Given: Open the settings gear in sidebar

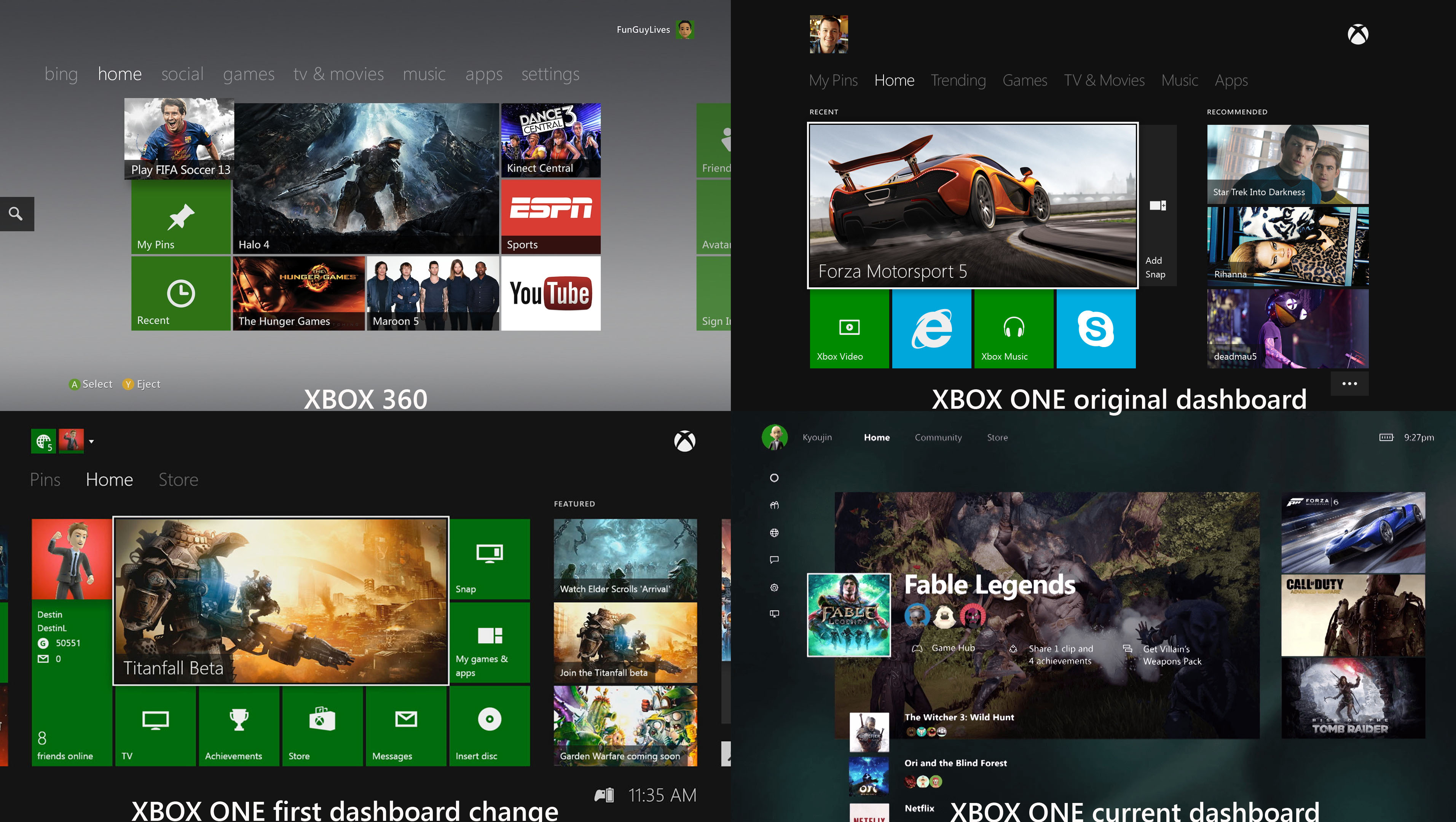Looking at the screenshot, I should tap(774, 588).
